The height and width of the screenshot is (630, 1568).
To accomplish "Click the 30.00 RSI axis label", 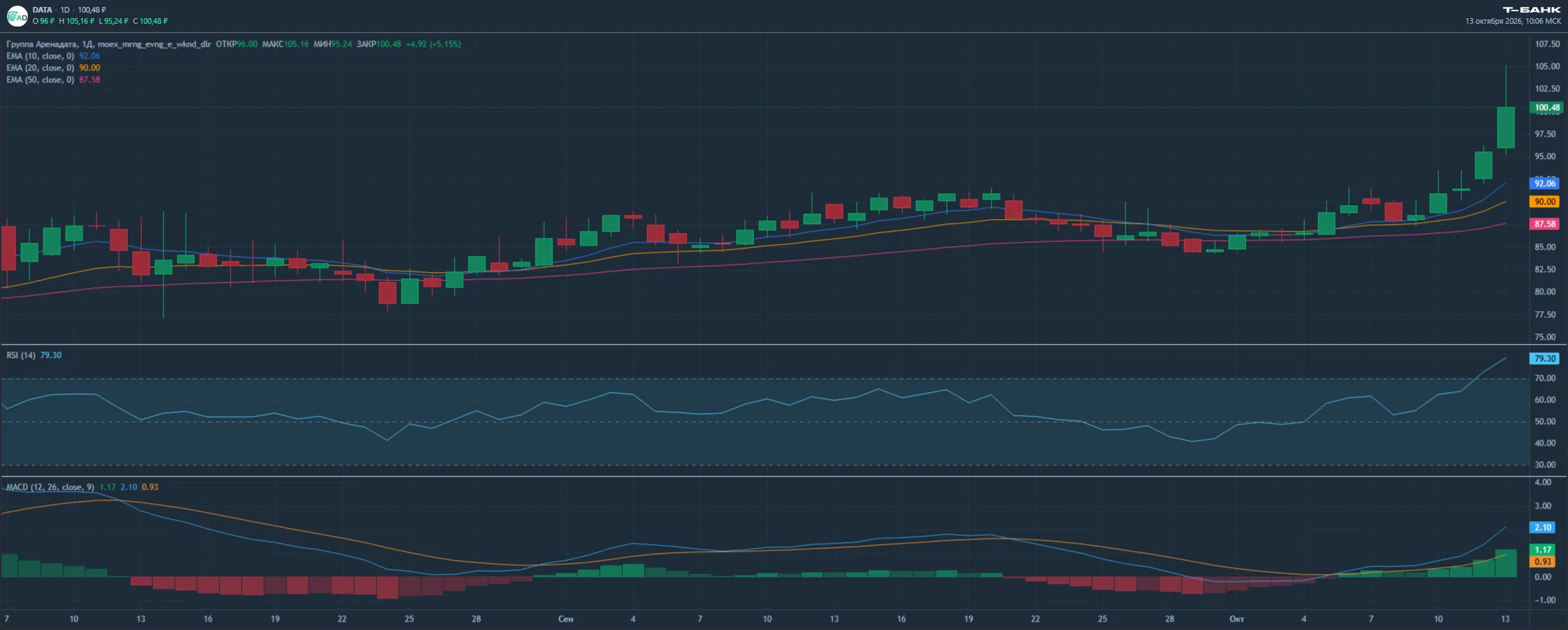I will (x=1545, y=465).
